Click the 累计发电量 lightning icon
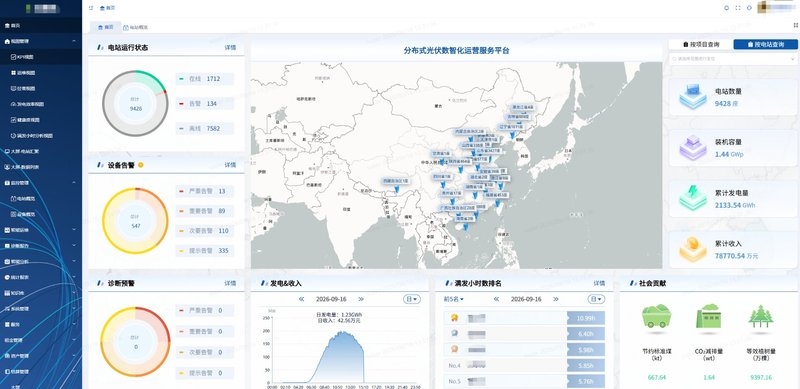The height and width of the screenshot is (389, 800). point(693,198)
